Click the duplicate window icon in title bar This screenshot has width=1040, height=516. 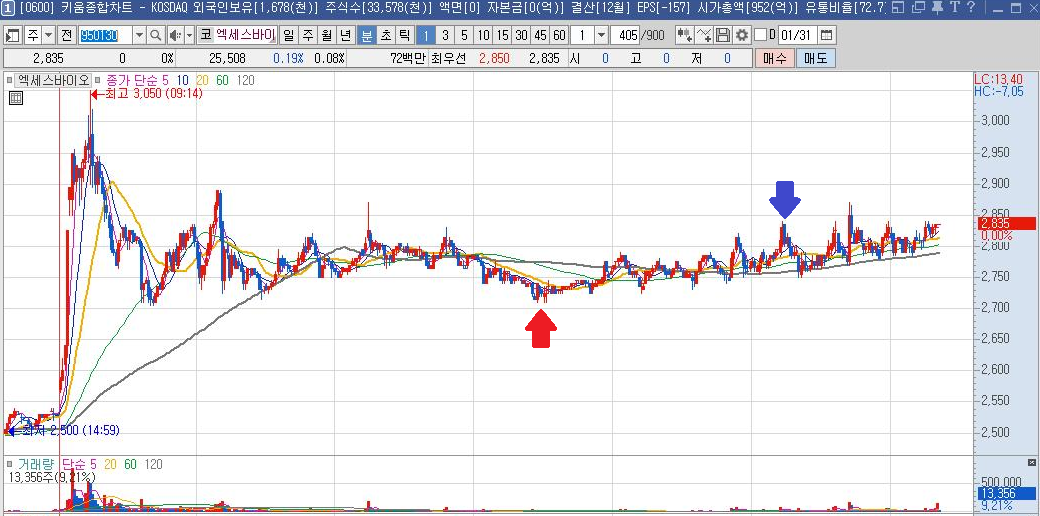tap(918, 8)
